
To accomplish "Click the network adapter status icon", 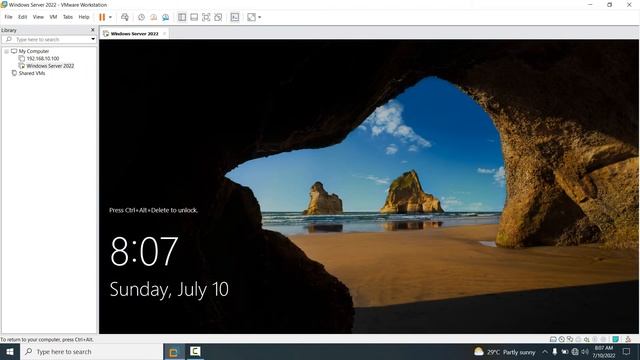I will pos(570,339).
